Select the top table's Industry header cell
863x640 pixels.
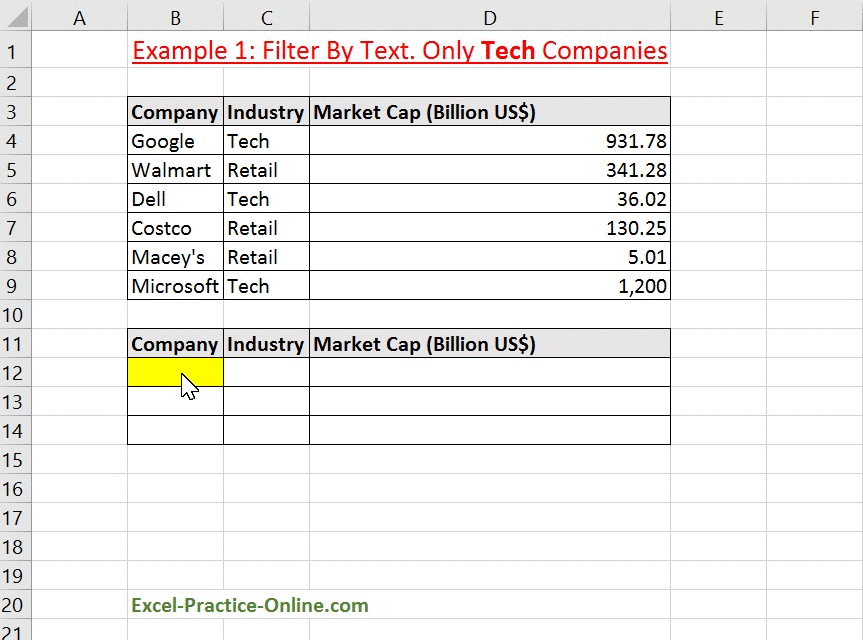point(266,112)
